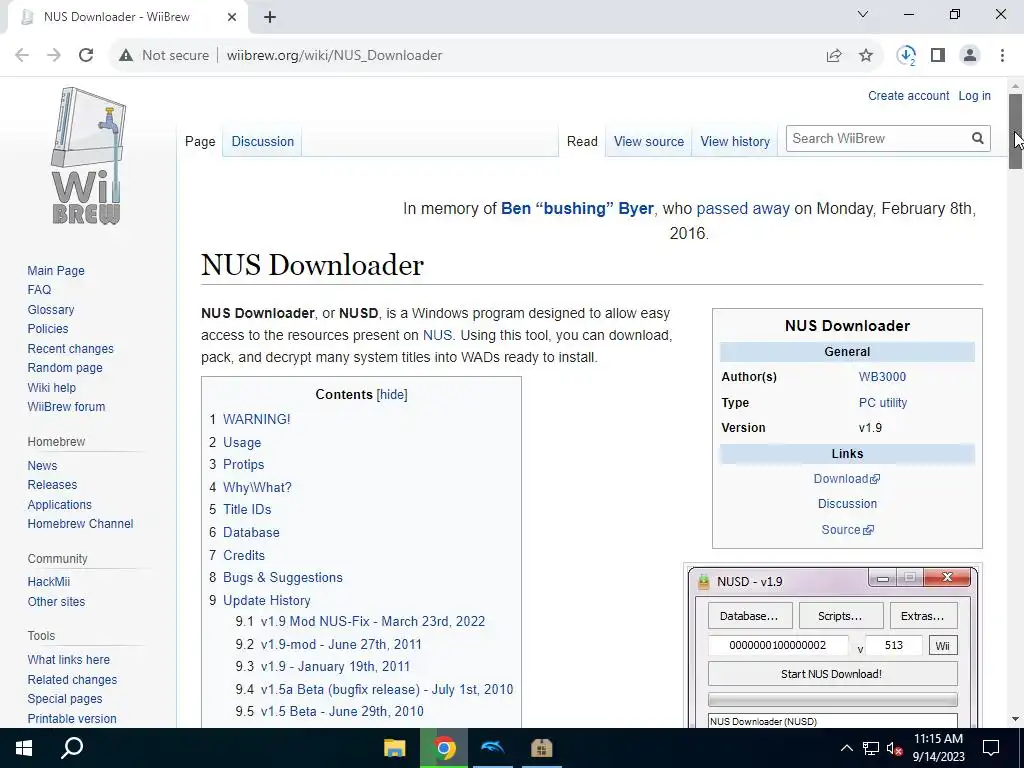Open author WB3000 link

pos(882,377)
